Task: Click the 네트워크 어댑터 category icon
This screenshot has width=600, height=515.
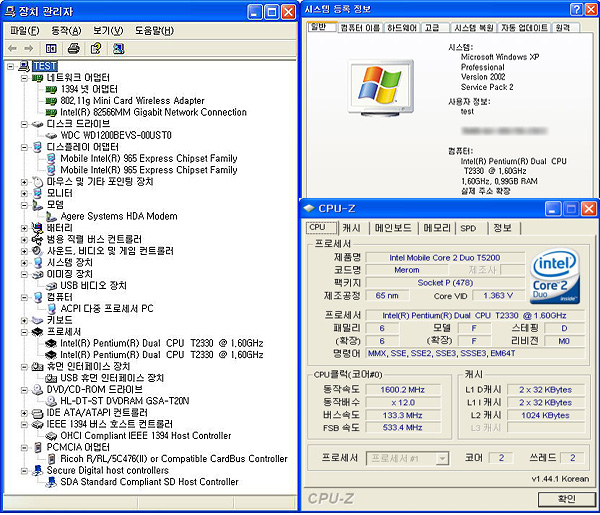Action: click(x=37, y=78)
